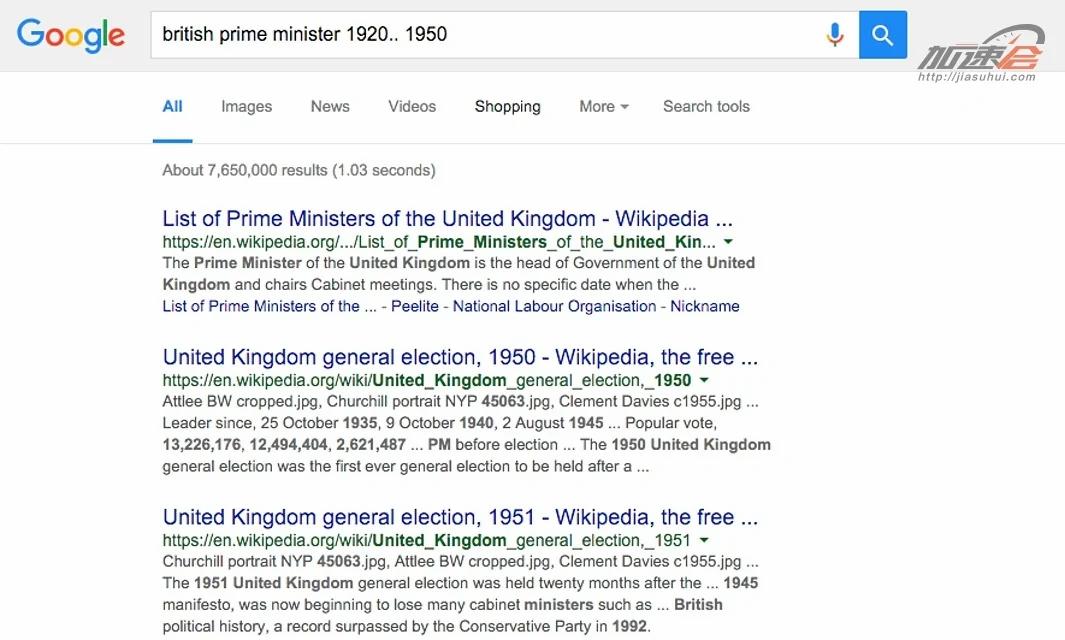Go to the Shopping tab

[x=507, y=106]
